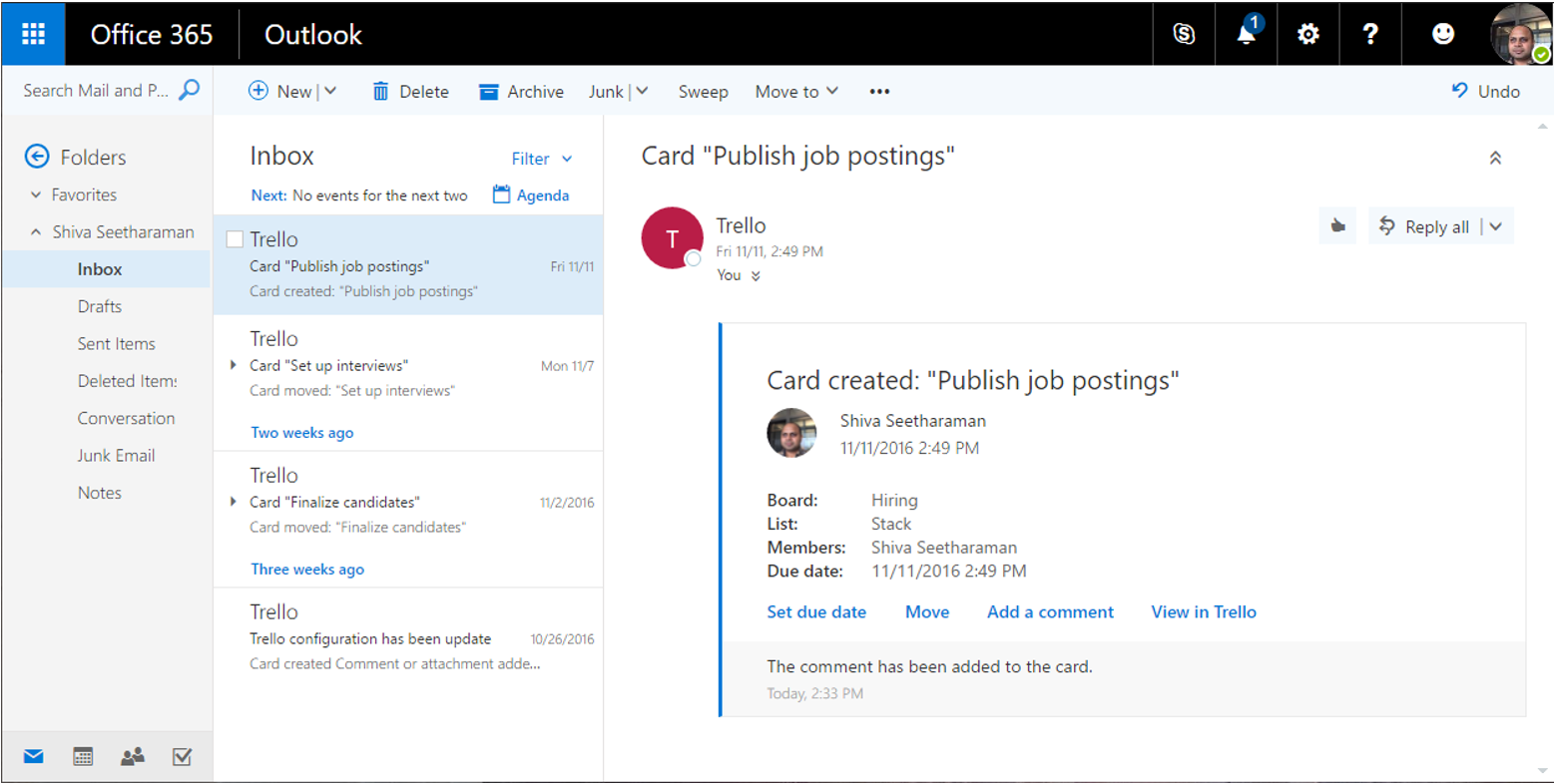Click the Move card action
This screenshot has height=784, width=1557.
point(927,612)
